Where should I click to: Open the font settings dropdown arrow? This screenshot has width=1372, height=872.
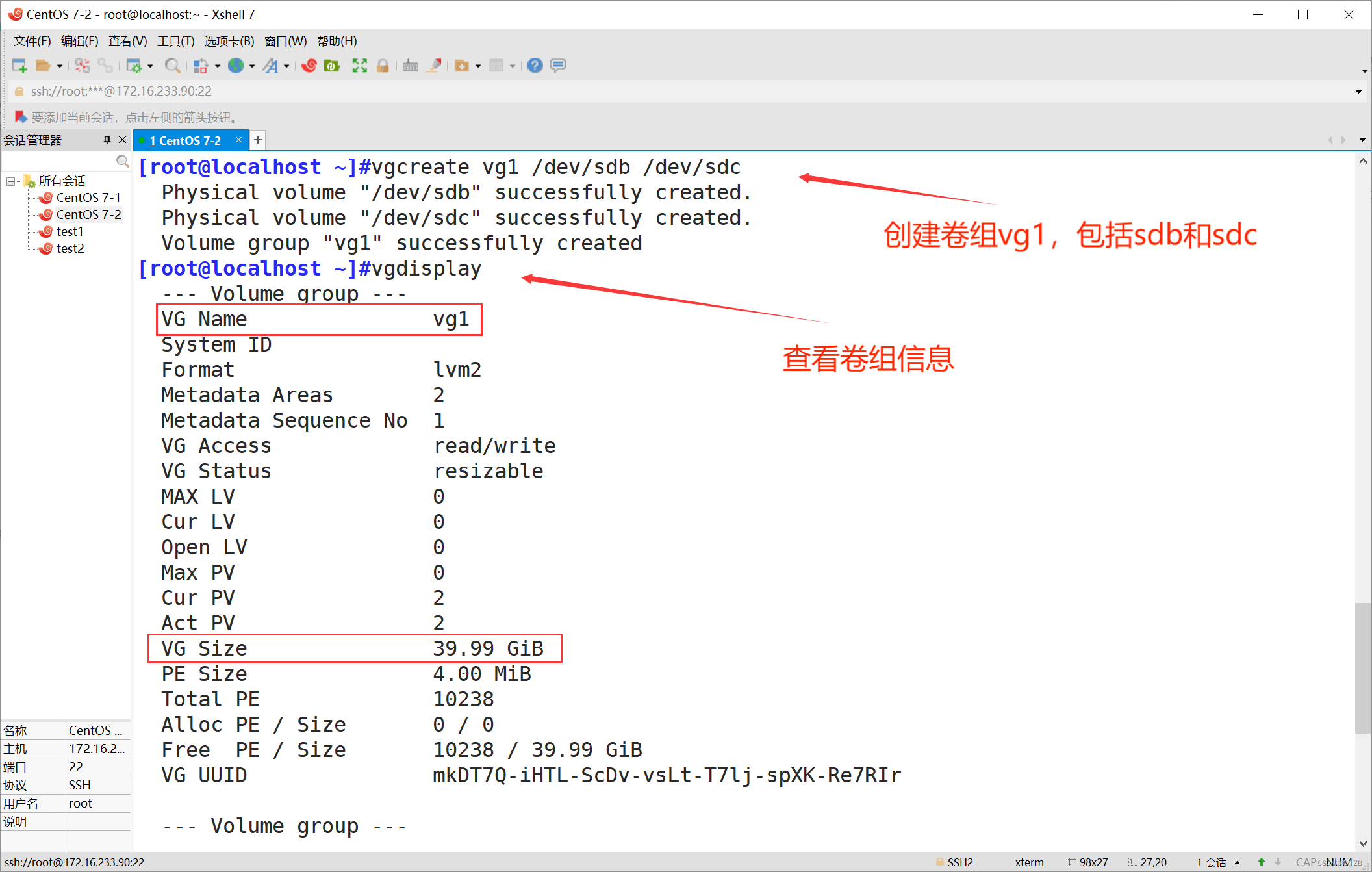point(286,66)
